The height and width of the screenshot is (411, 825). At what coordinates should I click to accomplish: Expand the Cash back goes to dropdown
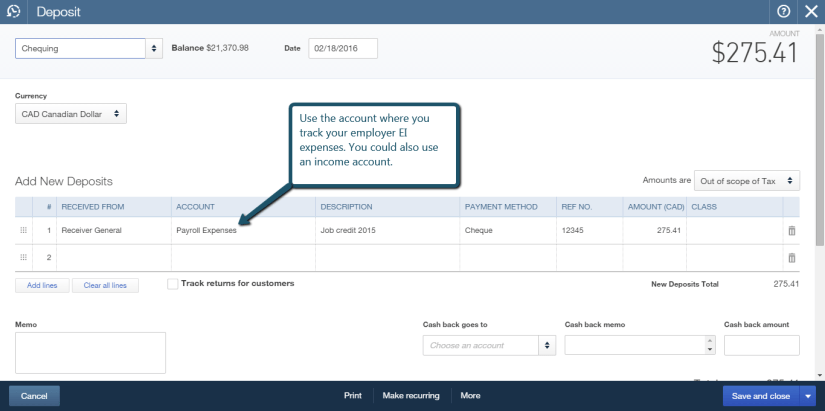[x=547, y=345]
